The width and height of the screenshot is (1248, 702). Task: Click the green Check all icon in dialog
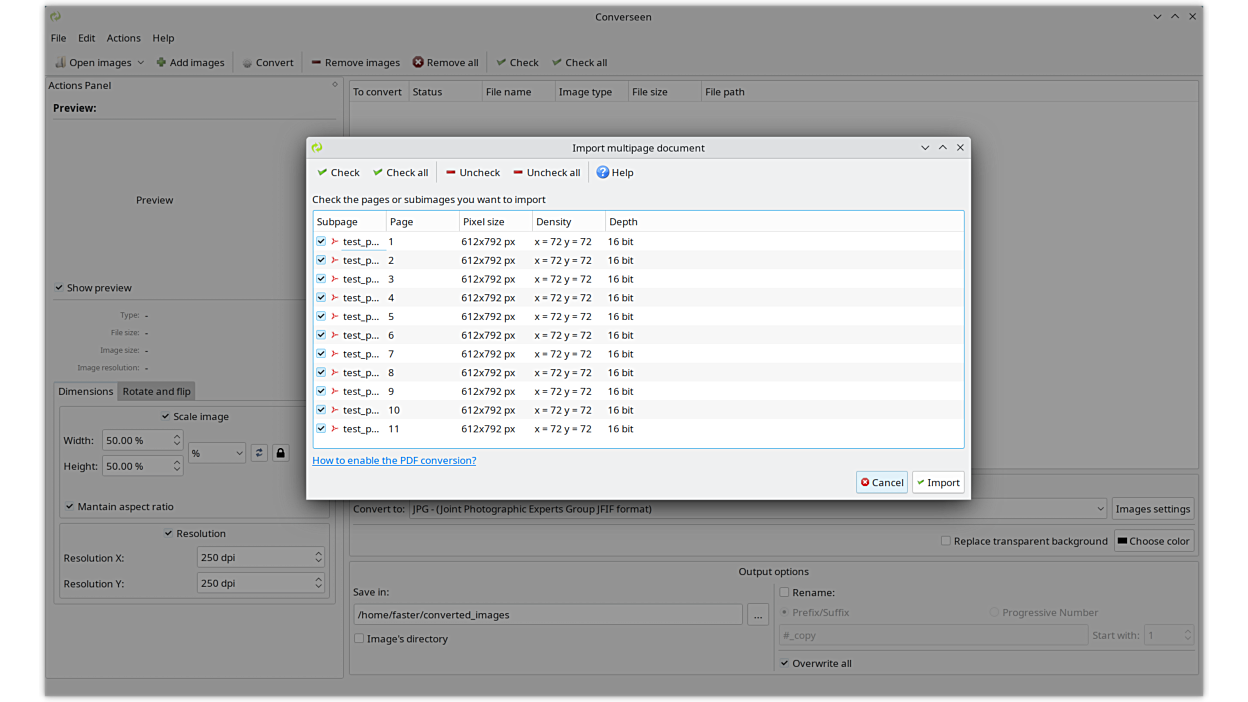378,173
